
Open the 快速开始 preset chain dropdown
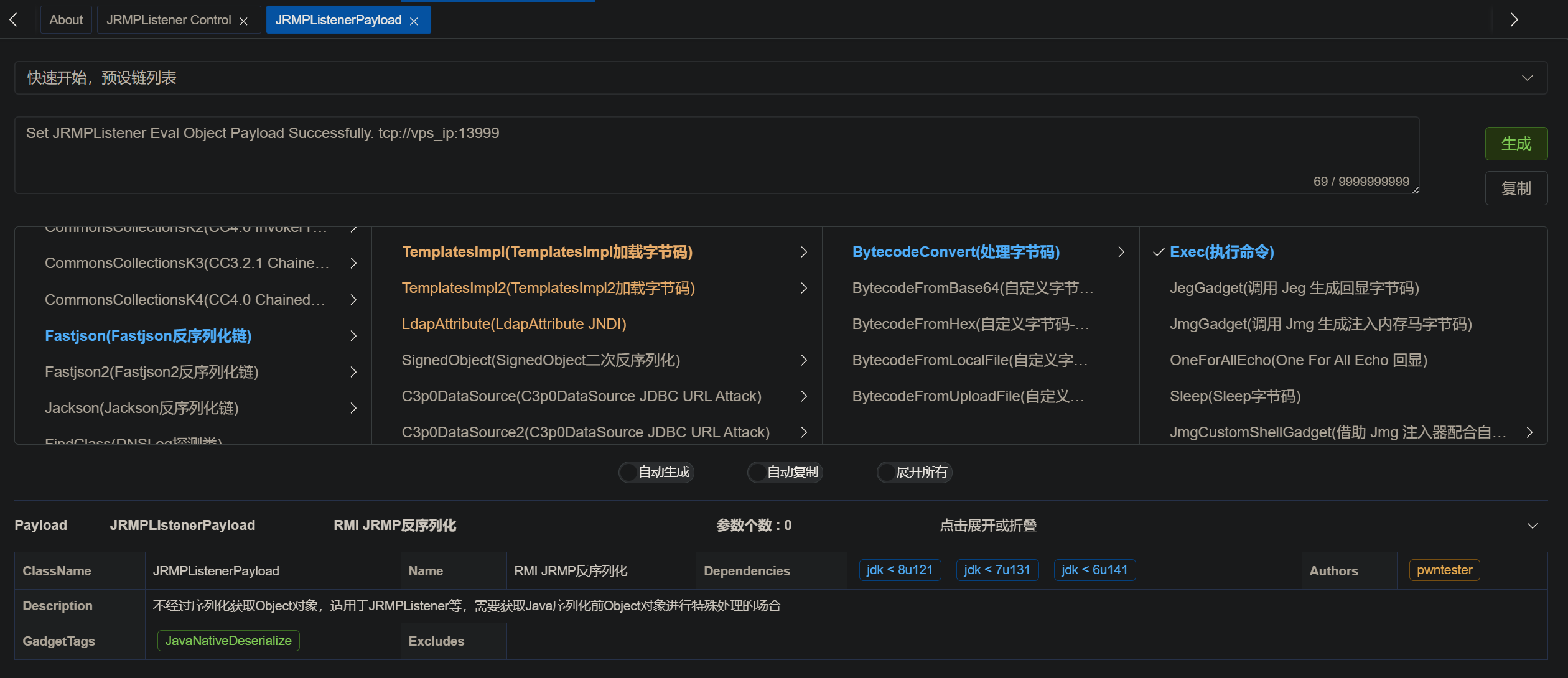780,78
